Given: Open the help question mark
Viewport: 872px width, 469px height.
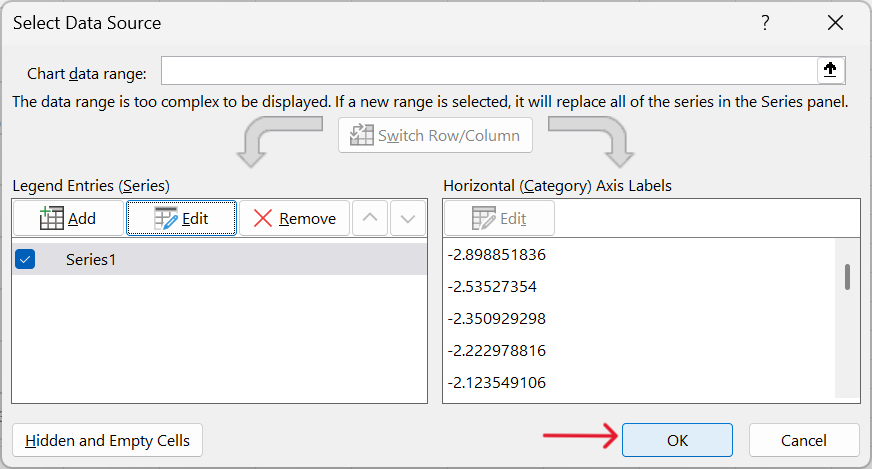Looking at the screenshot, I should click(765, 23).
